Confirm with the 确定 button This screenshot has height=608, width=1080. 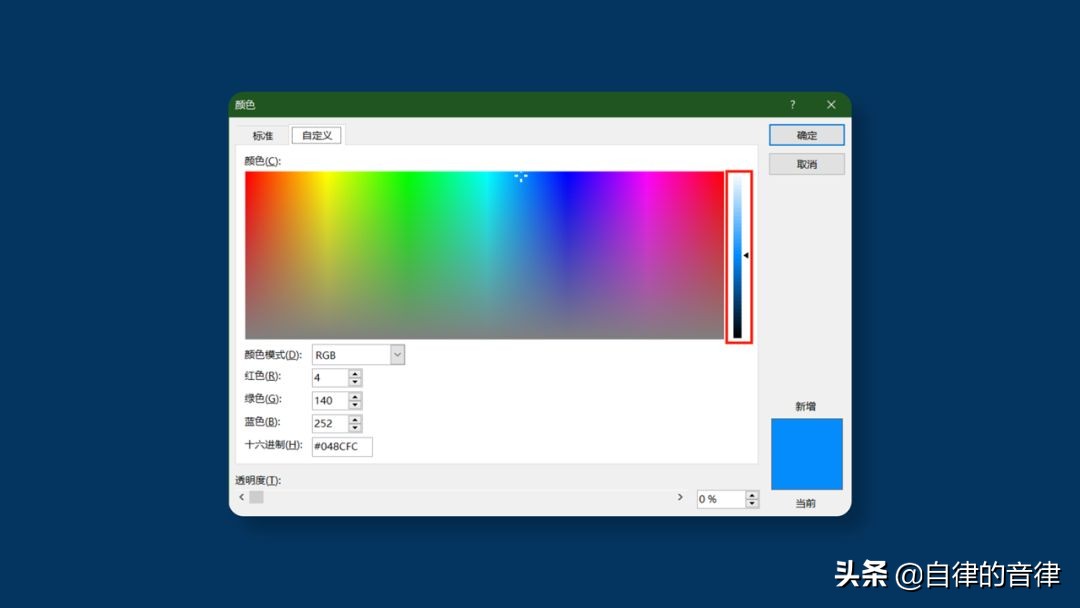[x=807, y=135]
